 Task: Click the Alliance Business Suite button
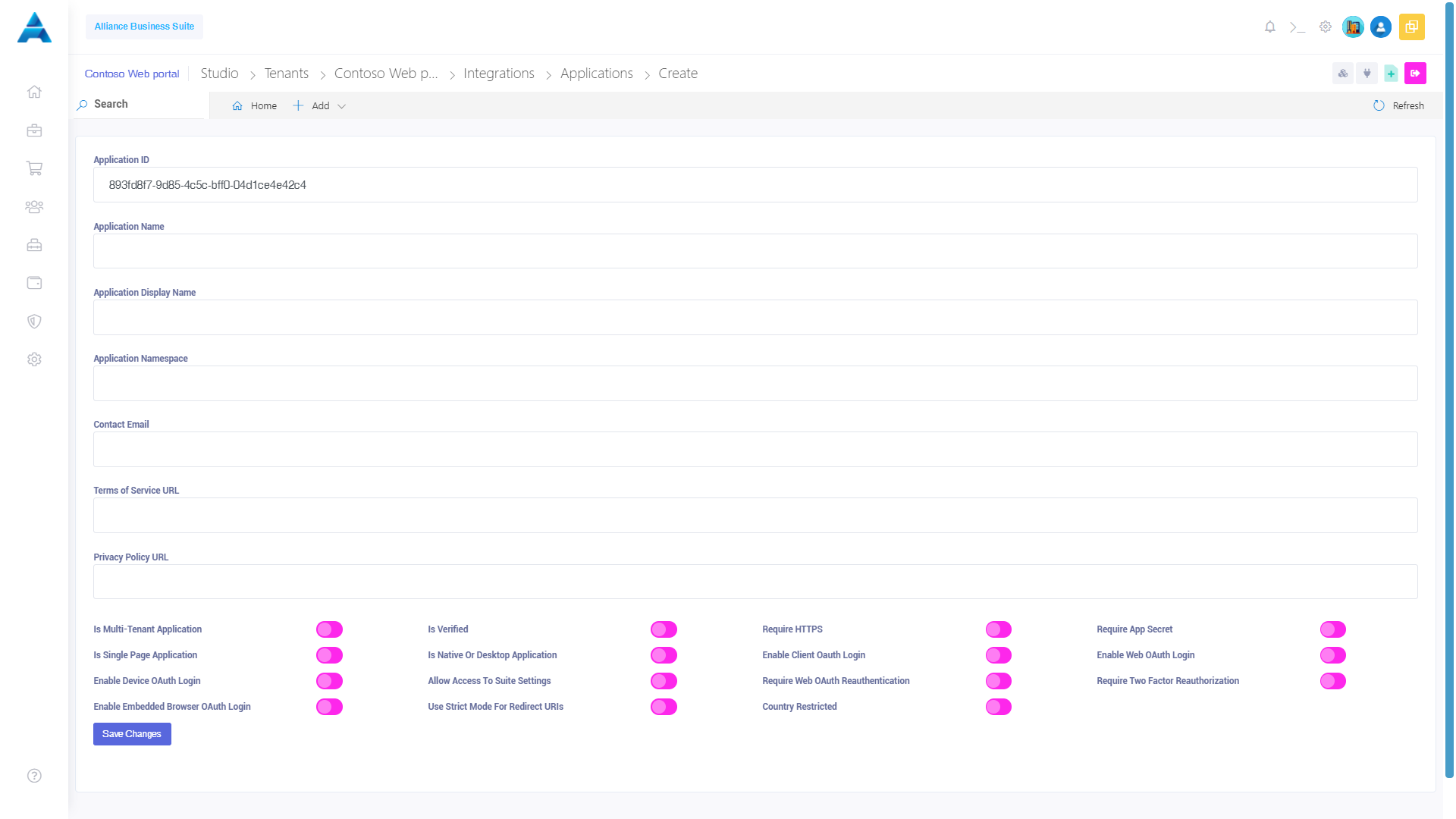point(144,27)
